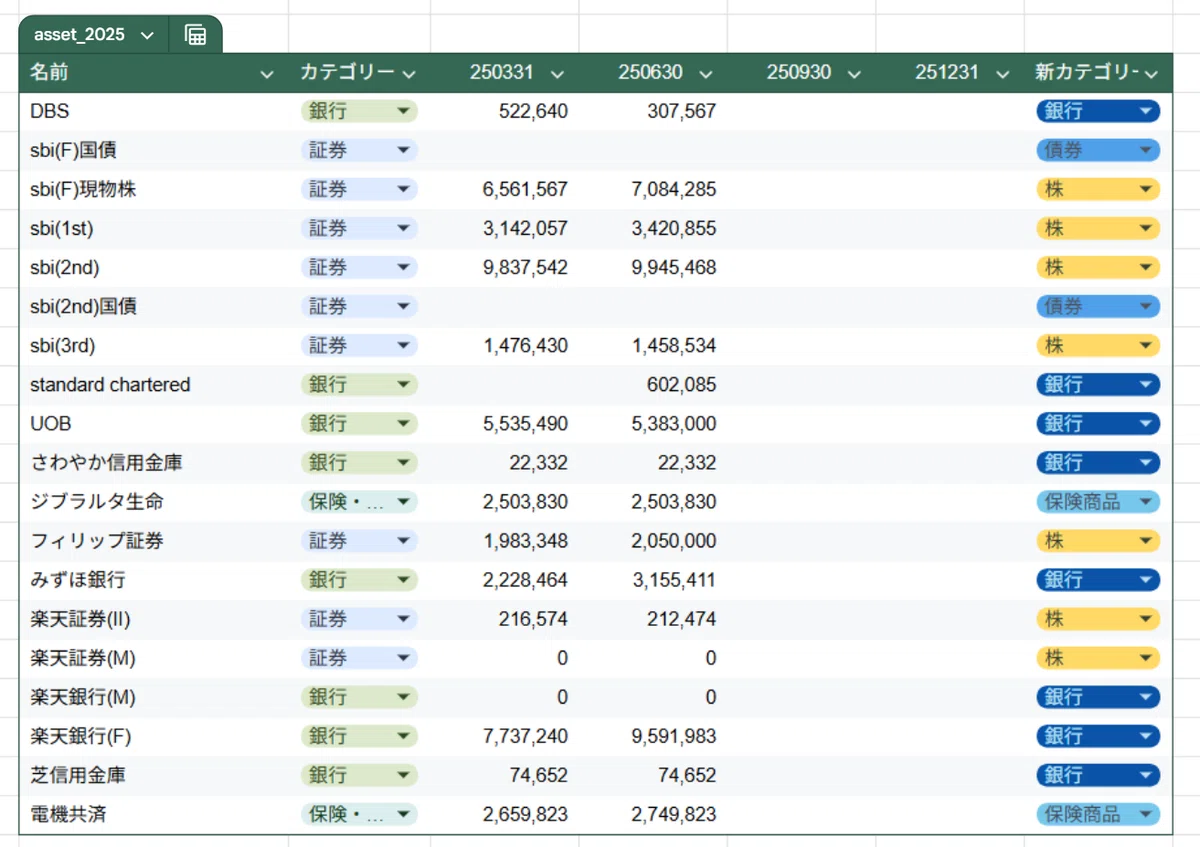Open the 250331 column header dropdown
This screenshot has height=847, width=1200.
click(x=558, y=74)
